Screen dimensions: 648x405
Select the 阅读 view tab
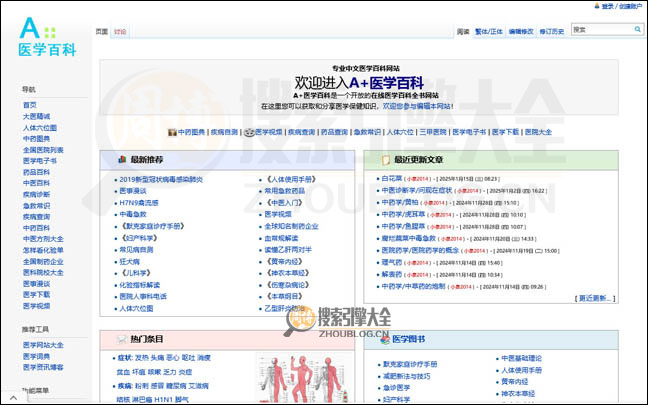click(463, 31)
